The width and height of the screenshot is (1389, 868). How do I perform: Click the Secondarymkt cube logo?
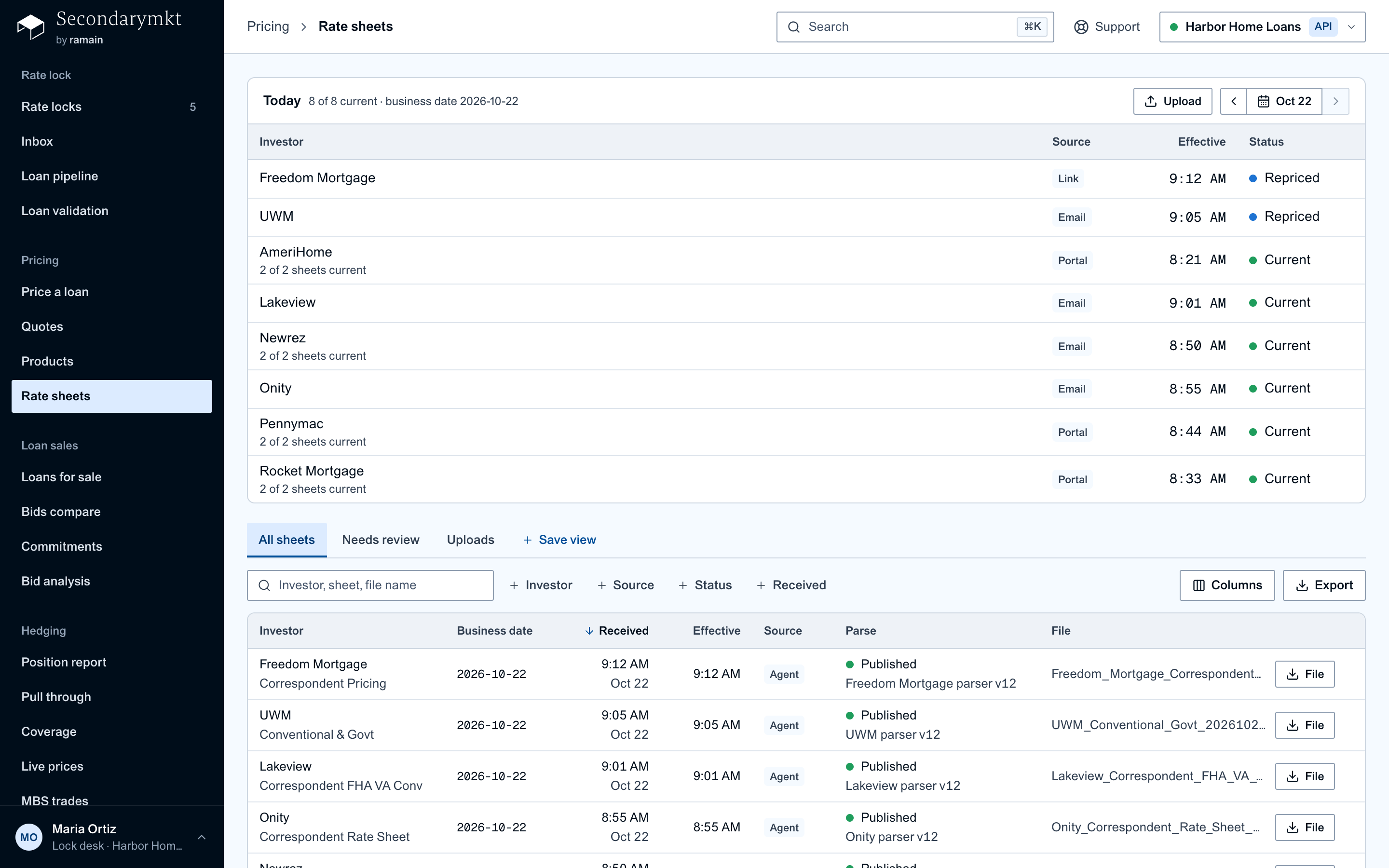click(31, 27)
